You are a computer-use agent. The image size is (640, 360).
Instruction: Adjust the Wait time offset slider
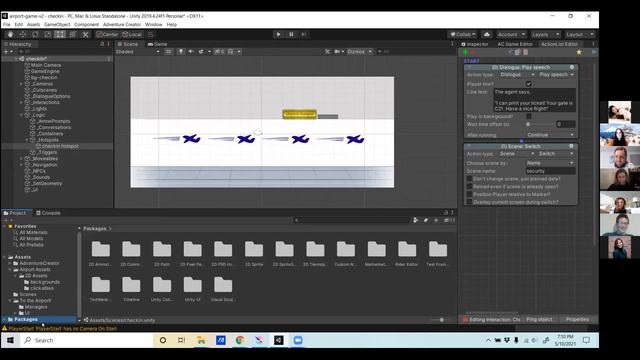[540, 124]
